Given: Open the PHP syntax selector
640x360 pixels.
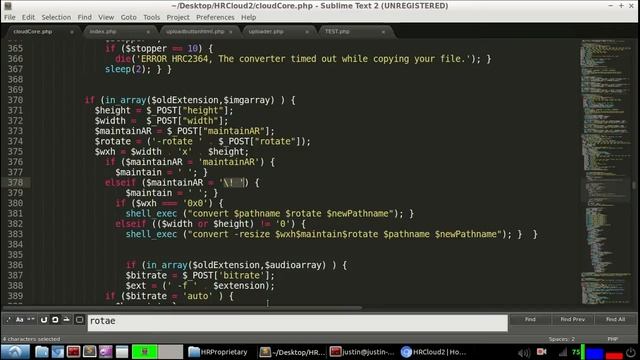Looking at the screenshot, I should tap(612, 339).
